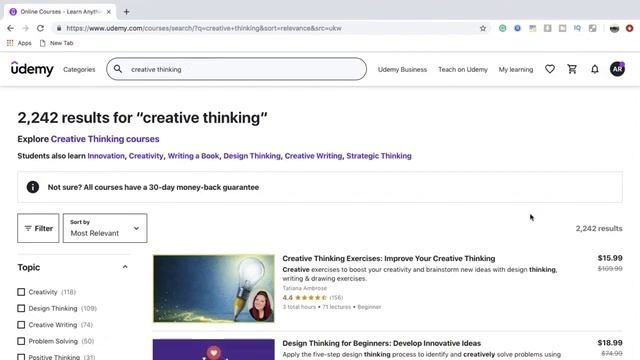Bookmark this page with the star icon
The height and width of the screenshot is (360, 640).
point(483,28)
